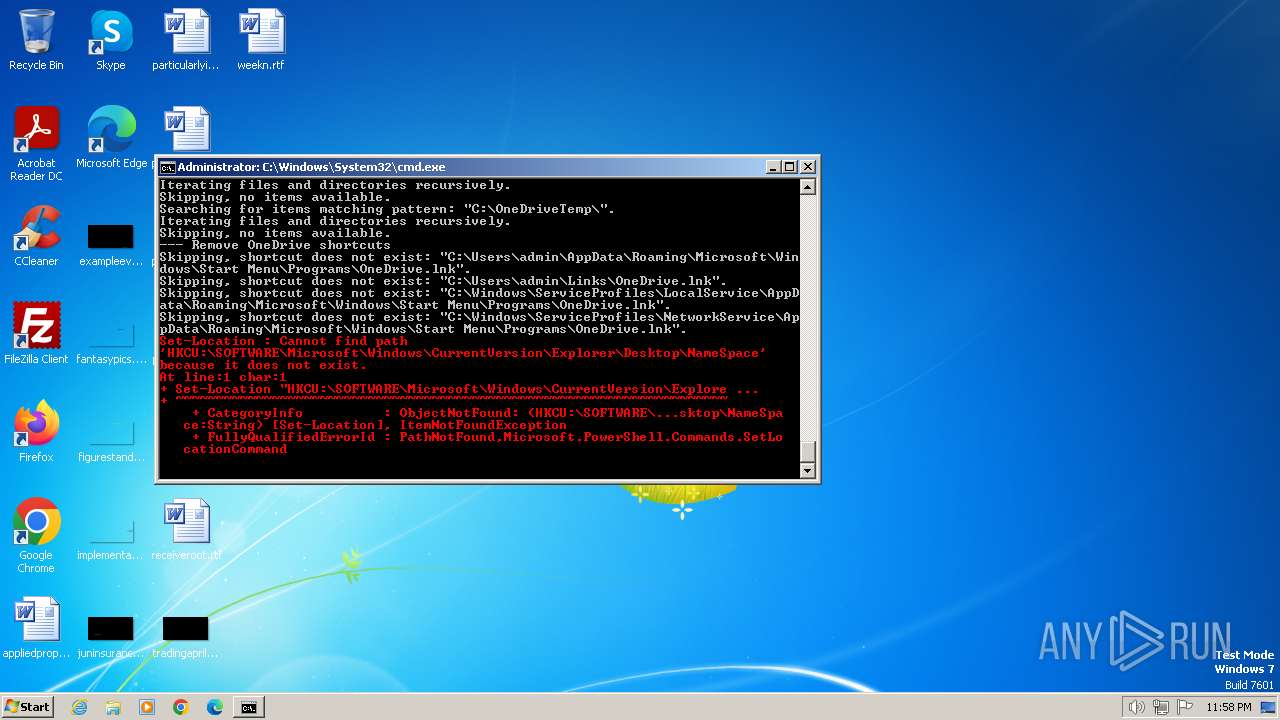Select the figurestand... desktop file
The image size is (1280, 720).
(x=111, y=440)
